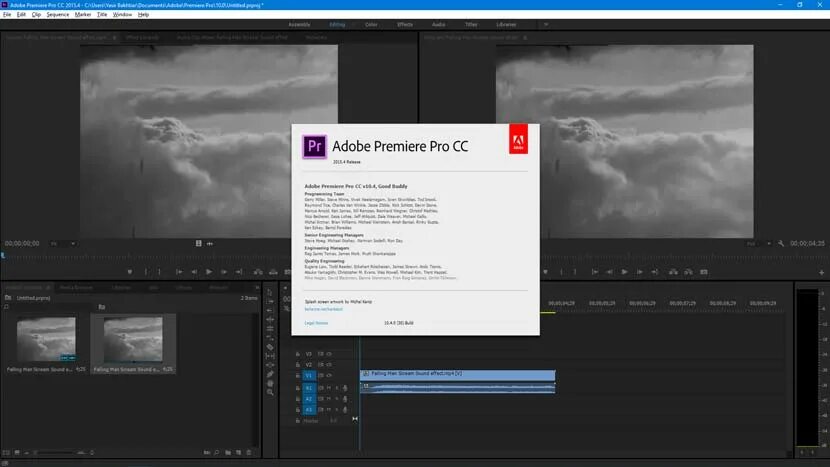
Task: Switch Project panel to List view
Action: (x=6, y=453)
